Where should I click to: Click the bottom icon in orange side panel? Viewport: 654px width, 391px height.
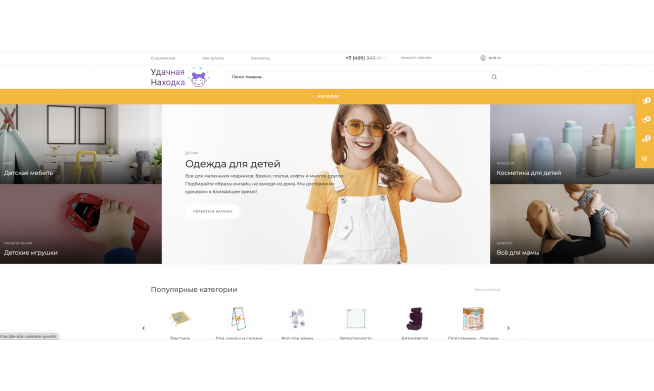tap(645, 159)
